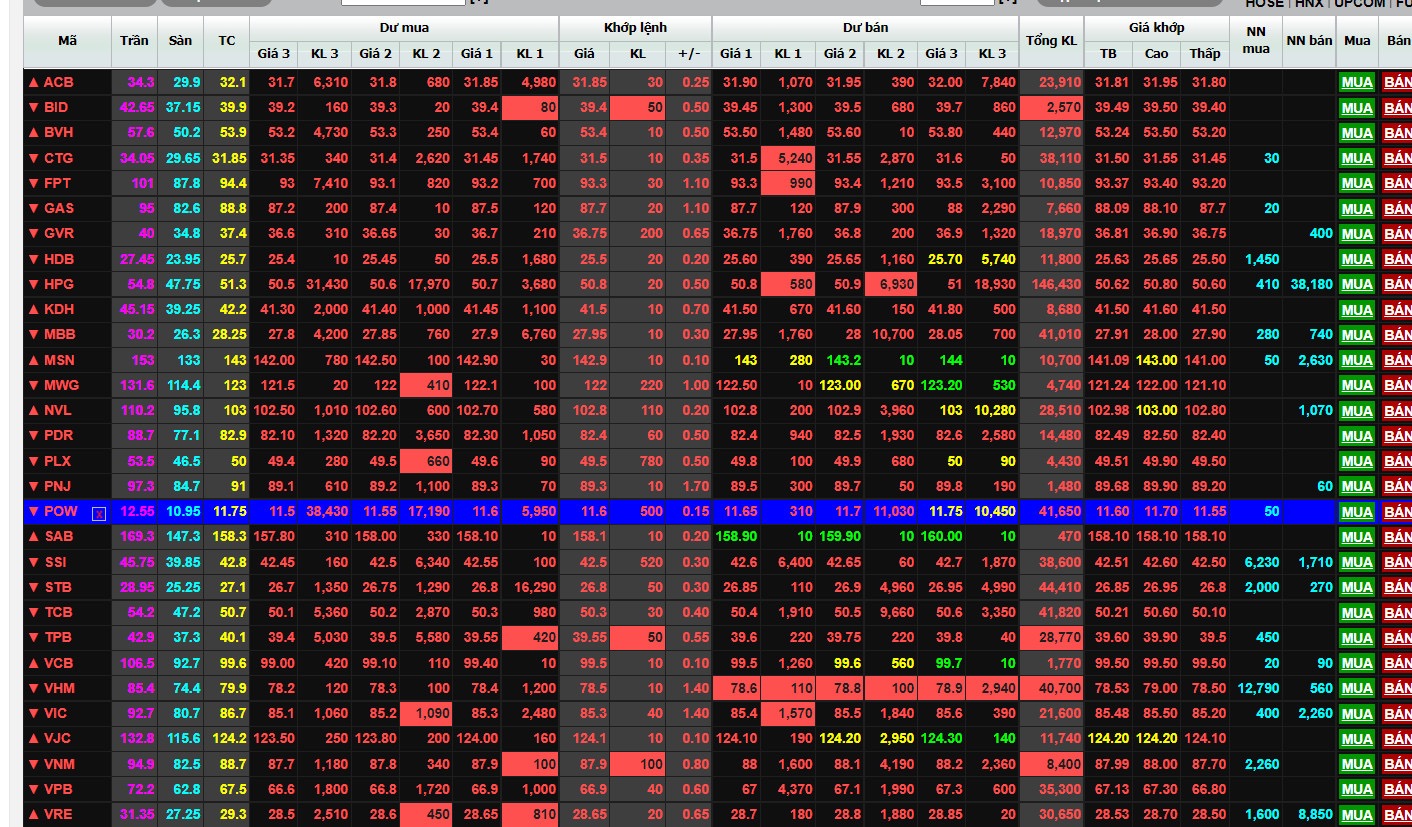Viewport: 1412px width, 827px height.
Task: Click the Tổng KL column header
Action: [x=1051, y=41]
